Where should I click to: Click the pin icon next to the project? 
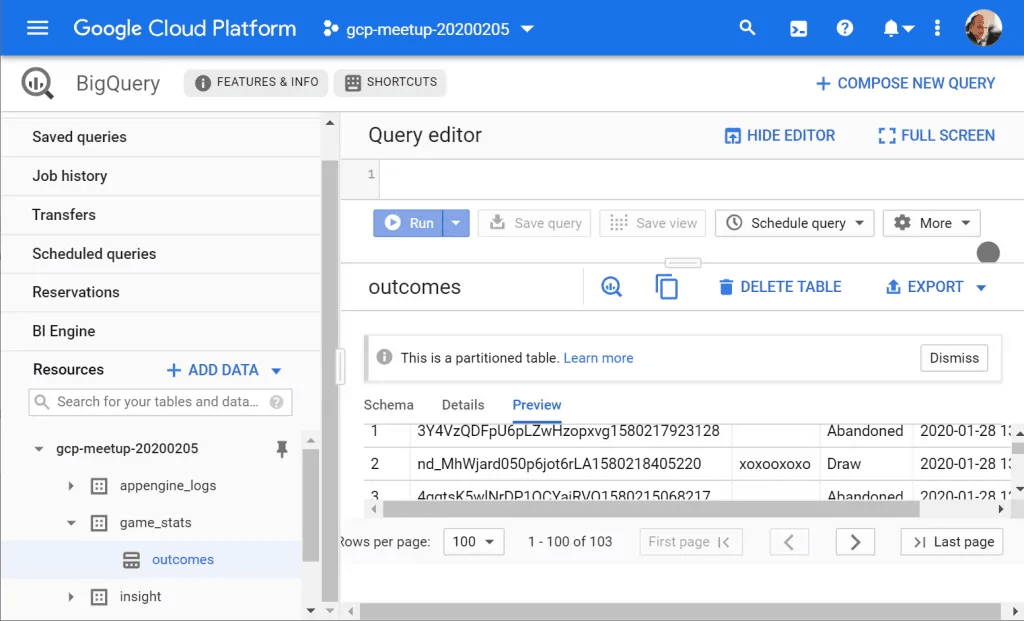pyautogui.click(x=281, y=449)
